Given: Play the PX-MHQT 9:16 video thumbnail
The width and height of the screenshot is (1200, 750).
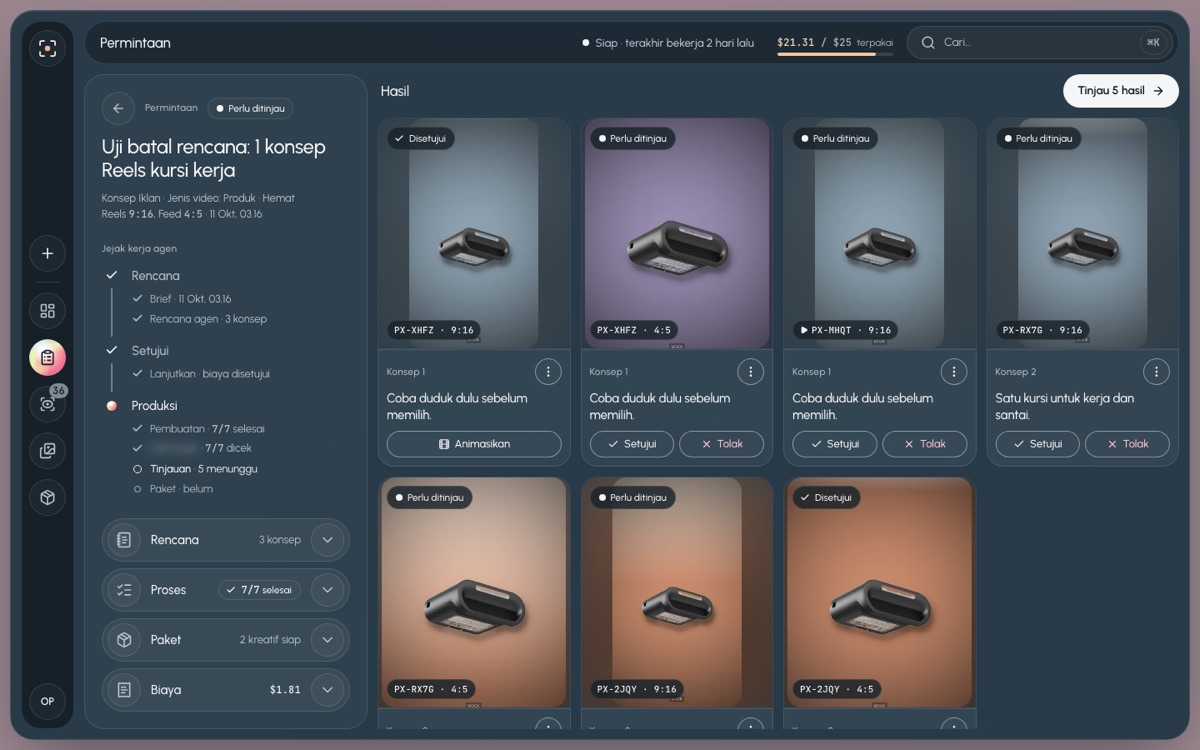Looking at the screenshot, I should (x=880, y=233).
